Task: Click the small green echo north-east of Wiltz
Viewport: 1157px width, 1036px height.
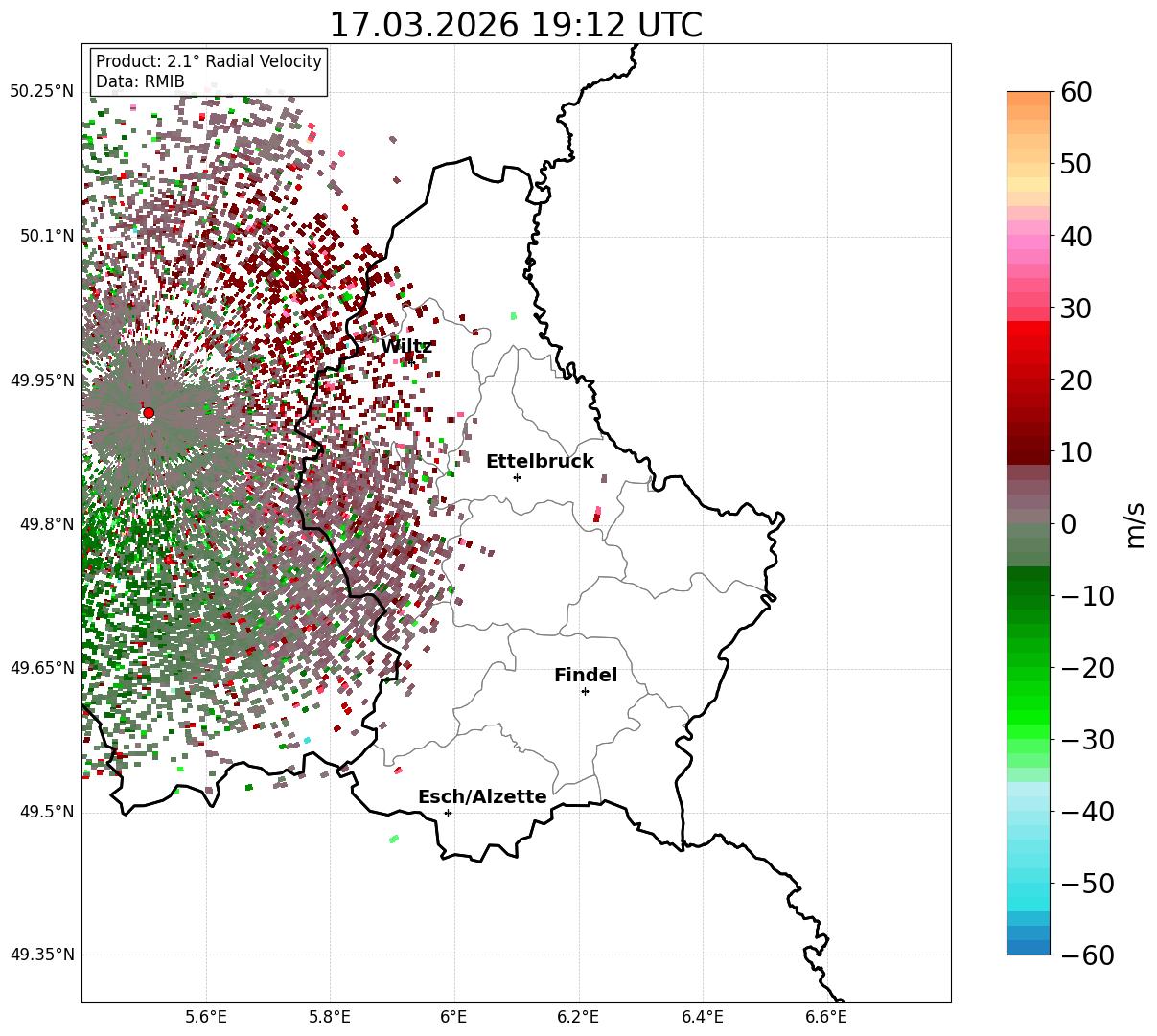Action: [514, 315]
